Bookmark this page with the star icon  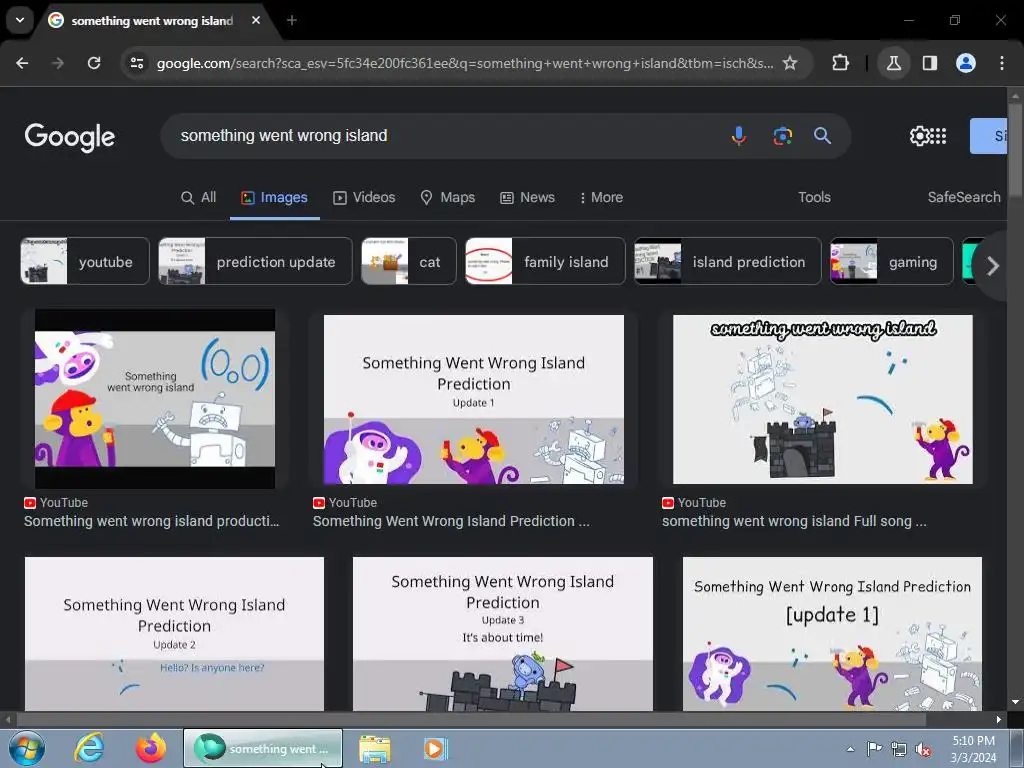point(790,63)
